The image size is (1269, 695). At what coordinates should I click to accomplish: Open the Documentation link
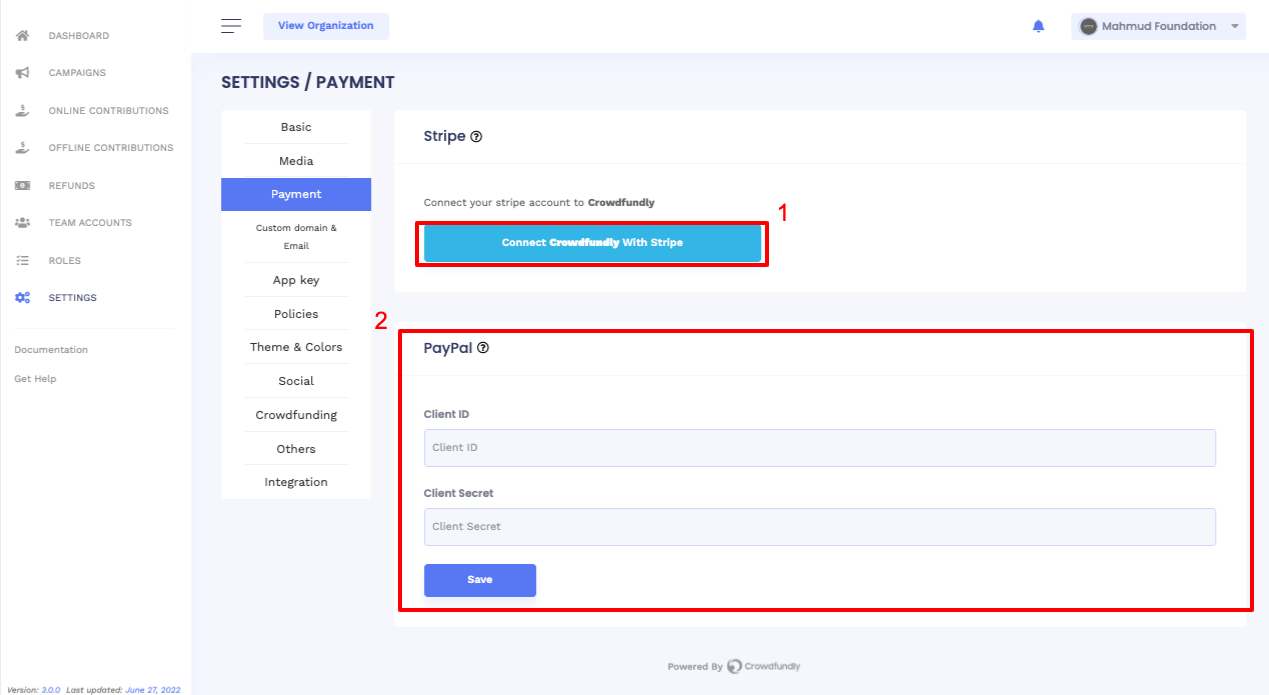pos(51,350)
